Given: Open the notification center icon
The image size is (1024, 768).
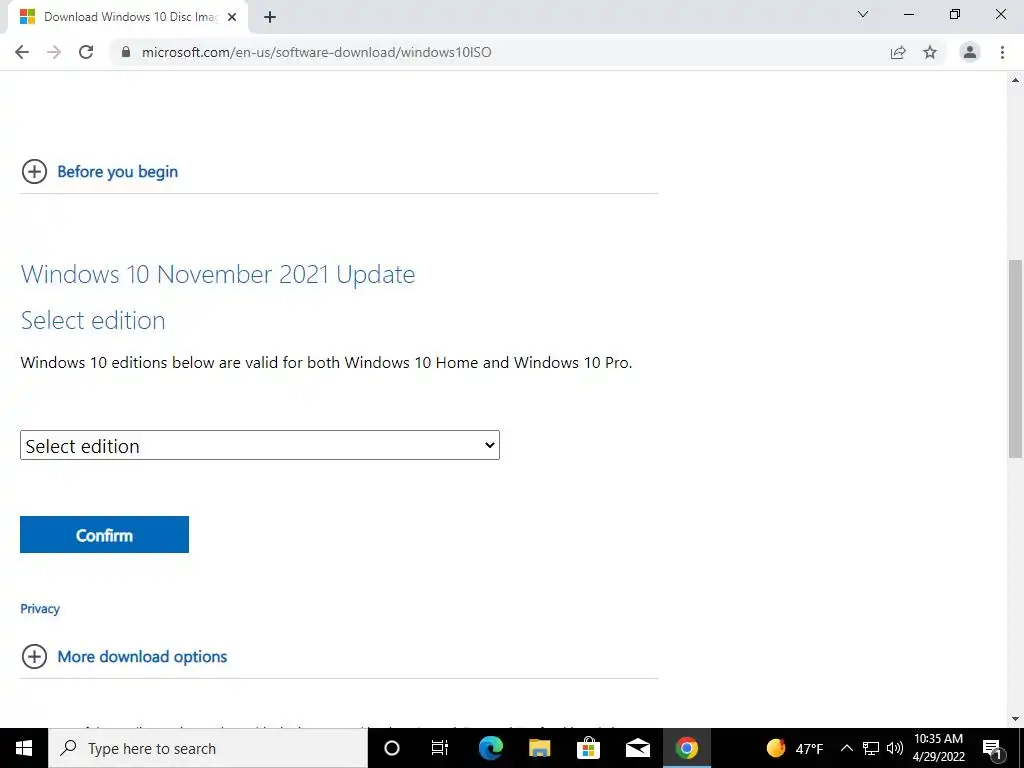Looking at the screenshot, I should [993, 748].
